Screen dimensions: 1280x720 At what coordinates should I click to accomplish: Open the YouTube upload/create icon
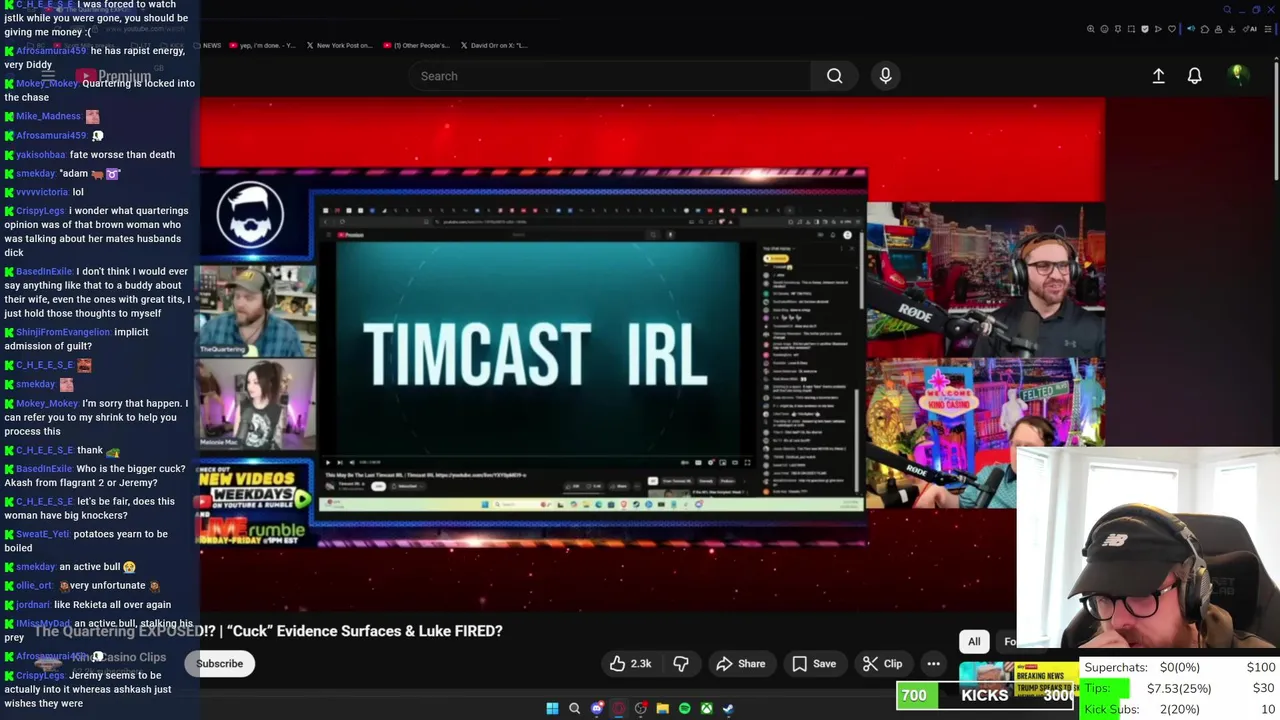pyautogui.click(x=1158, y=76)
